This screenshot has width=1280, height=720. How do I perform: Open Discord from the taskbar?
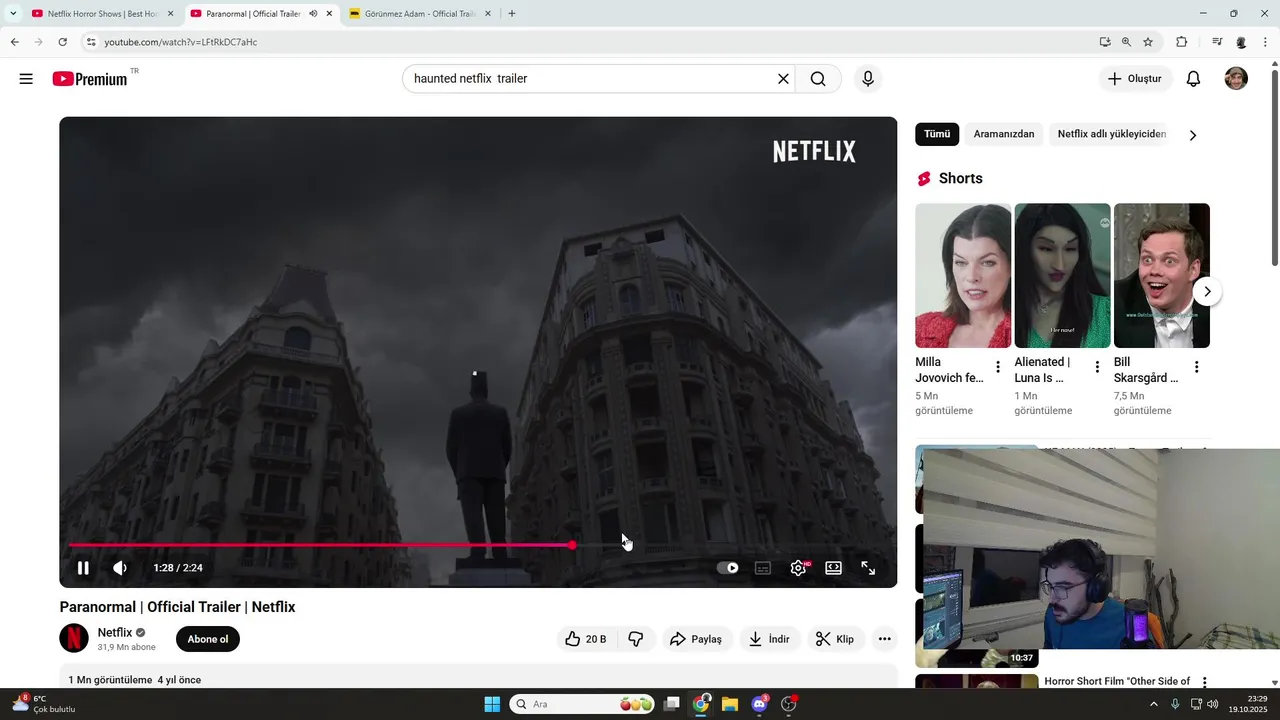[x=759, y=704]
